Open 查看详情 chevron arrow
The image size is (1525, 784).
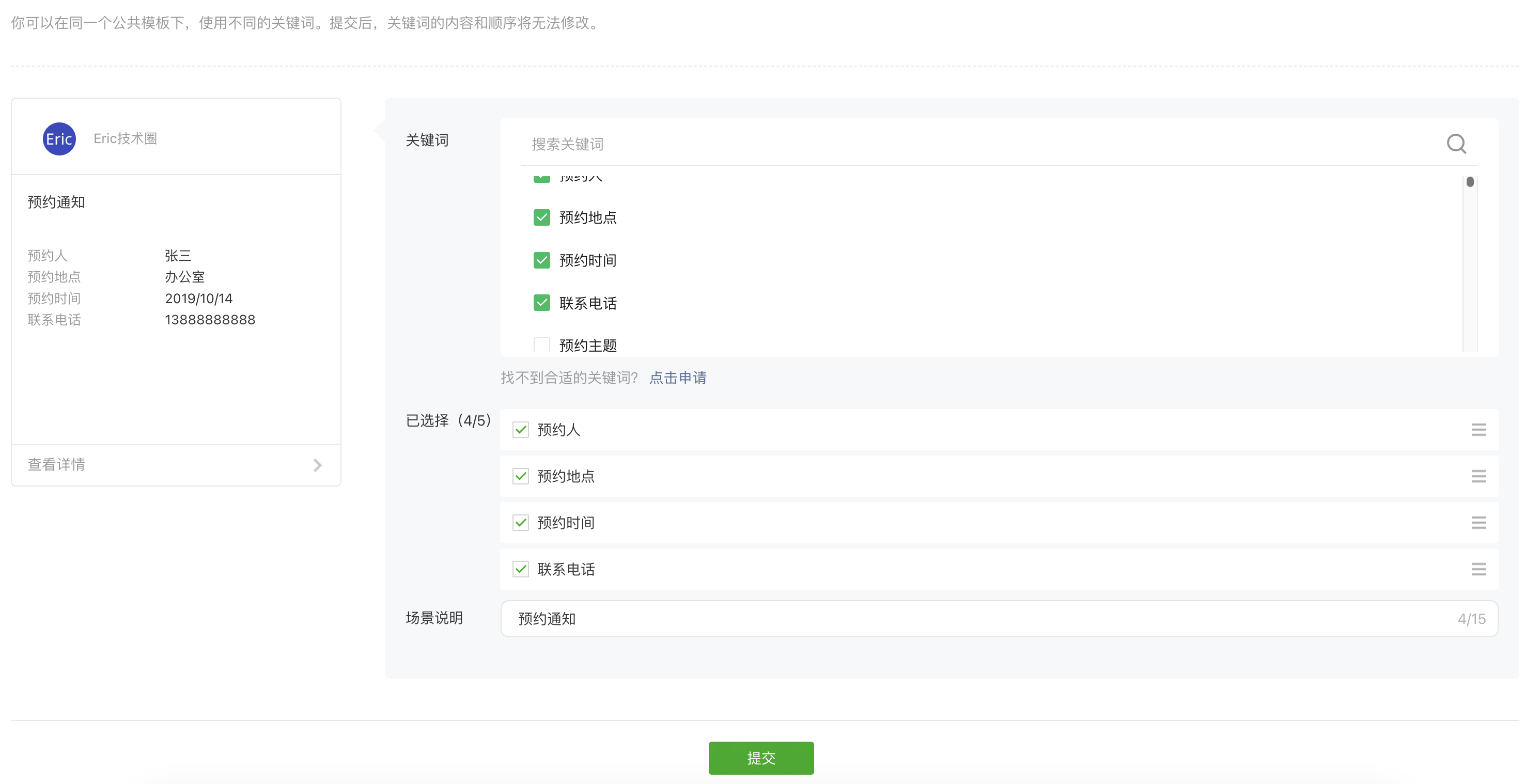click(x=317, y=465)
